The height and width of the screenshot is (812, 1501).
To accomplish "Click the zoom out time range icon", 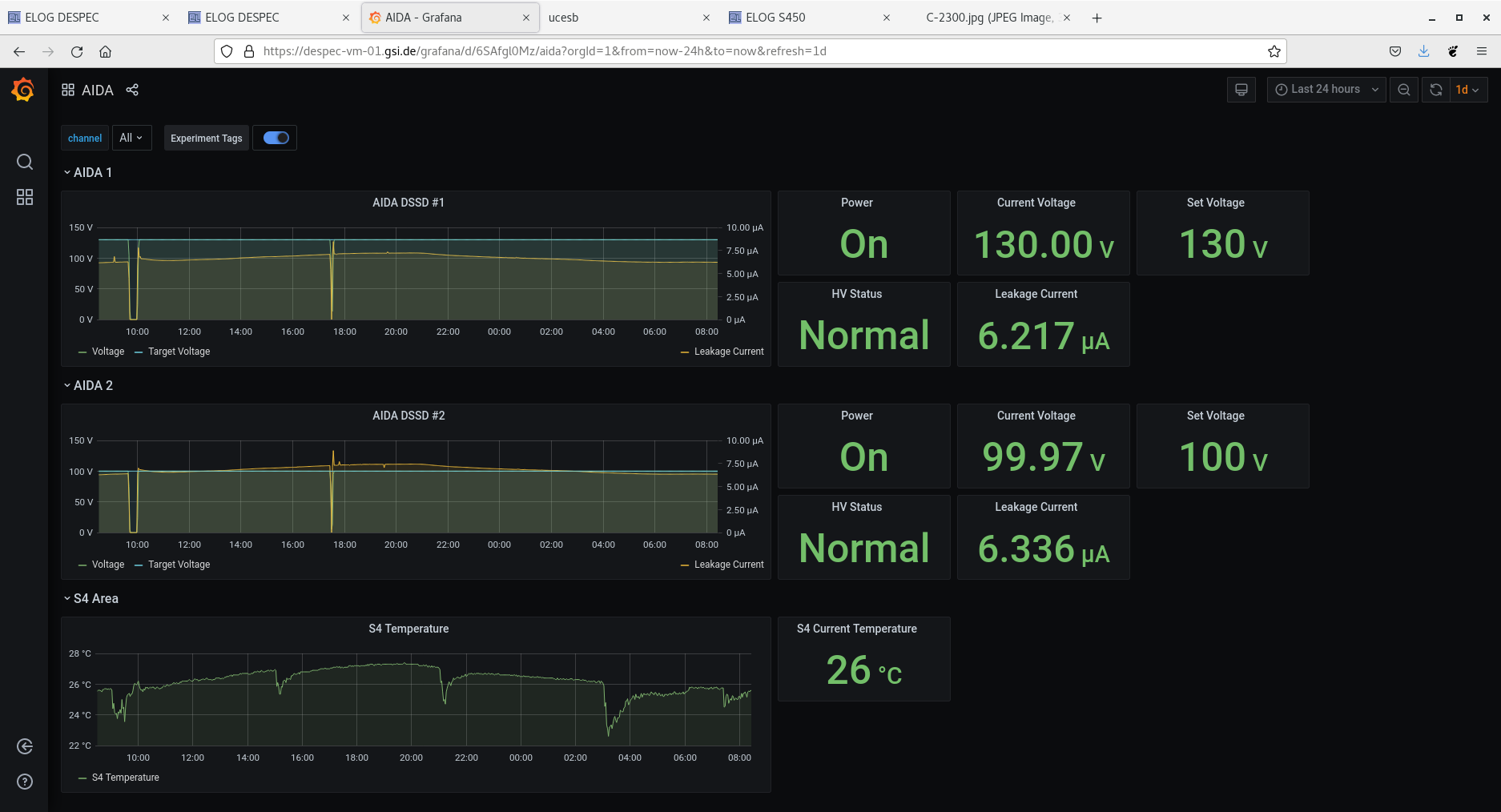I will point(1404,90).
